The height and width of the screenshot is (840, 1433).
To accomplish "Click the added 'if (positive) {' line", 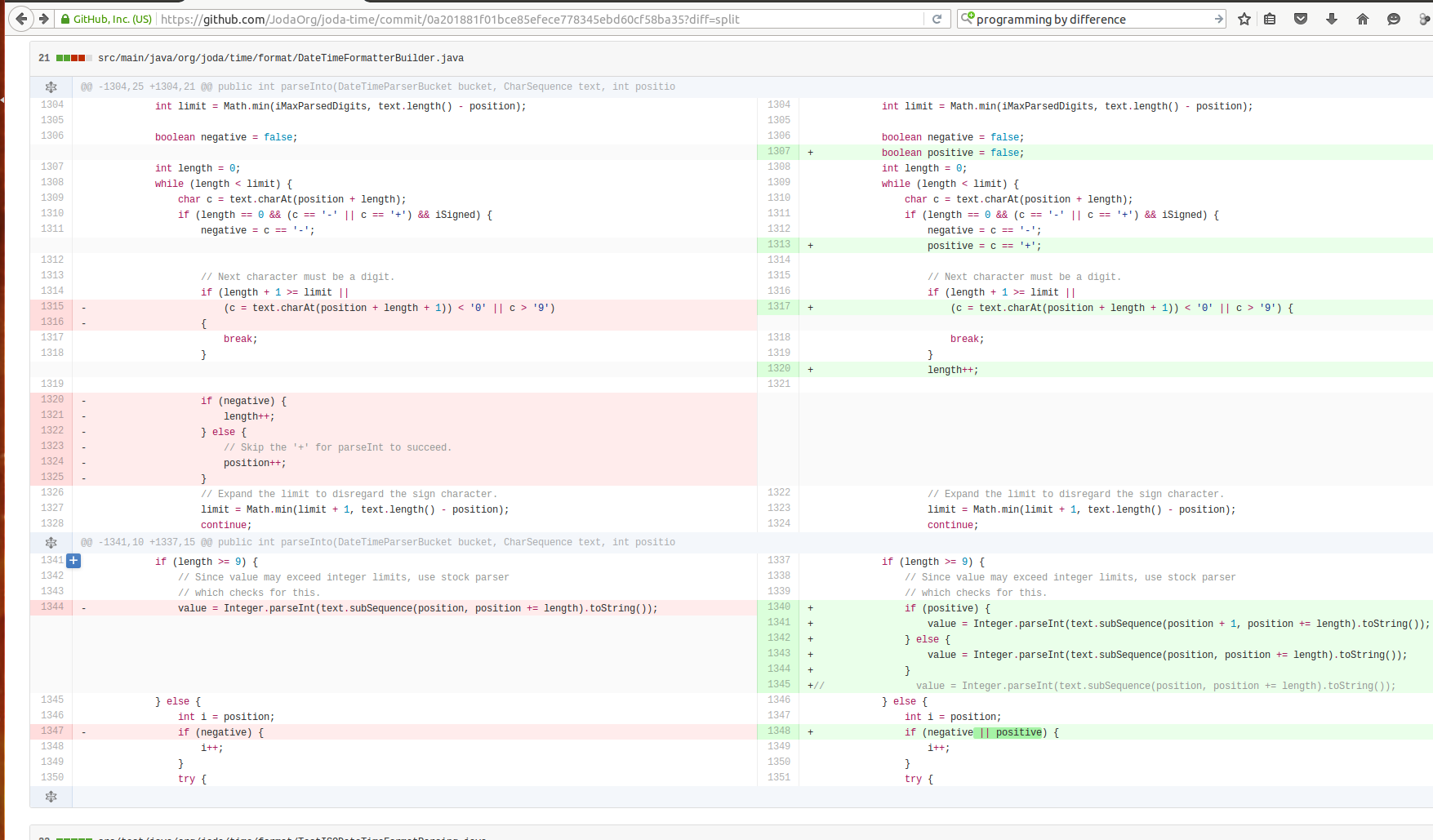I will [947, 608].
